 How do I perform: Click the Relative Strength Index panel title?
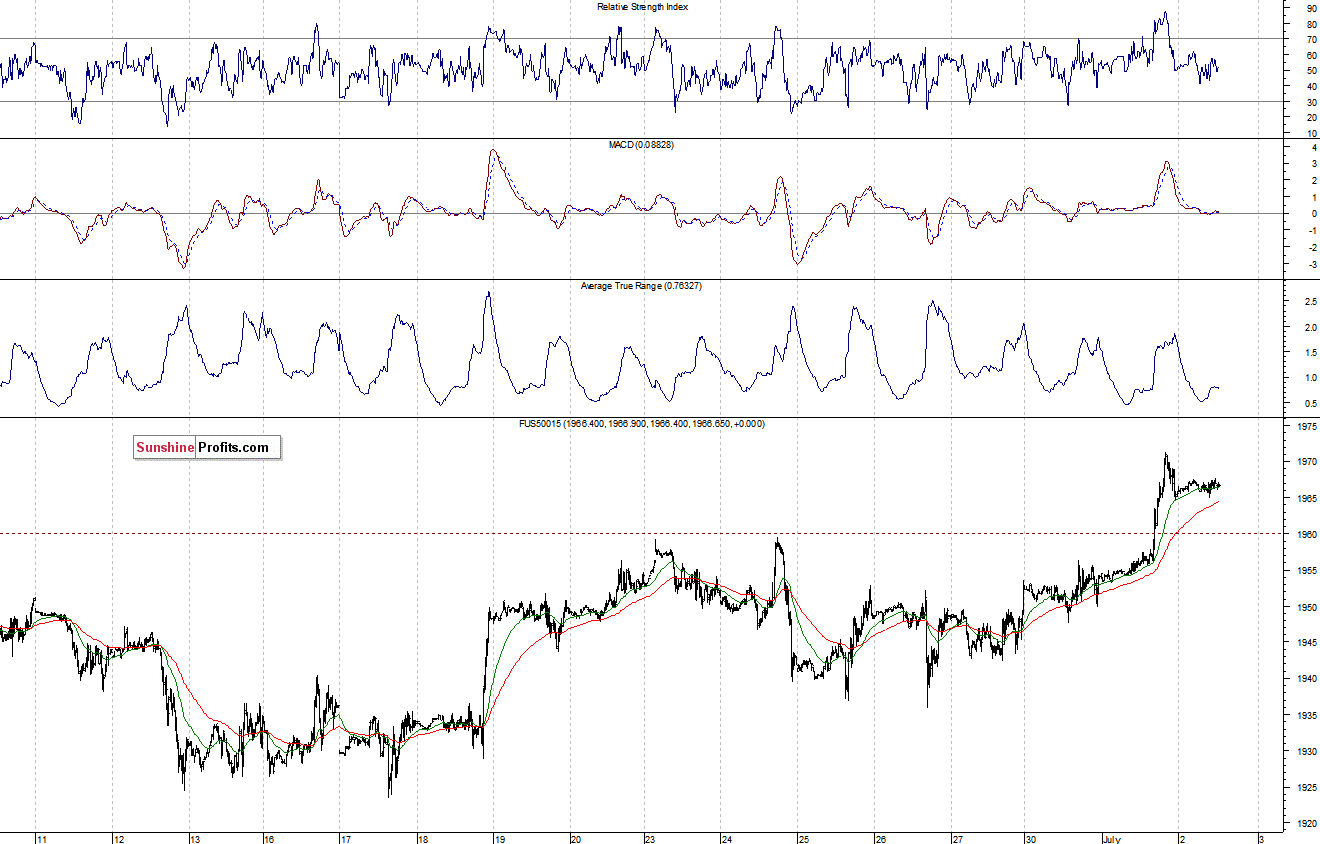point(642,6)
